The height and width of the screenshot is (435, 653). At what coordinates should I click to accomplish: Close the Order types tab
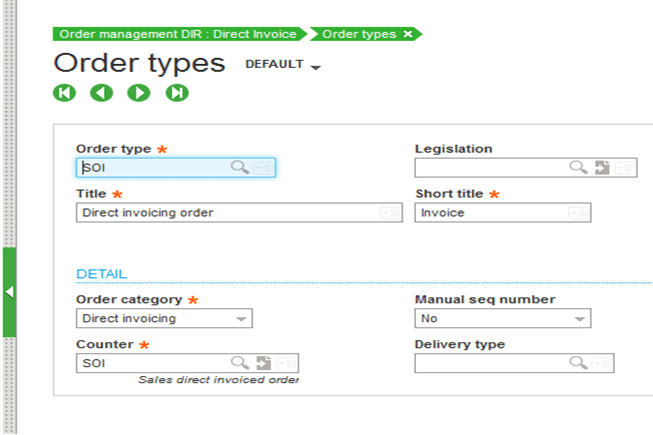(x=408, y=33)
